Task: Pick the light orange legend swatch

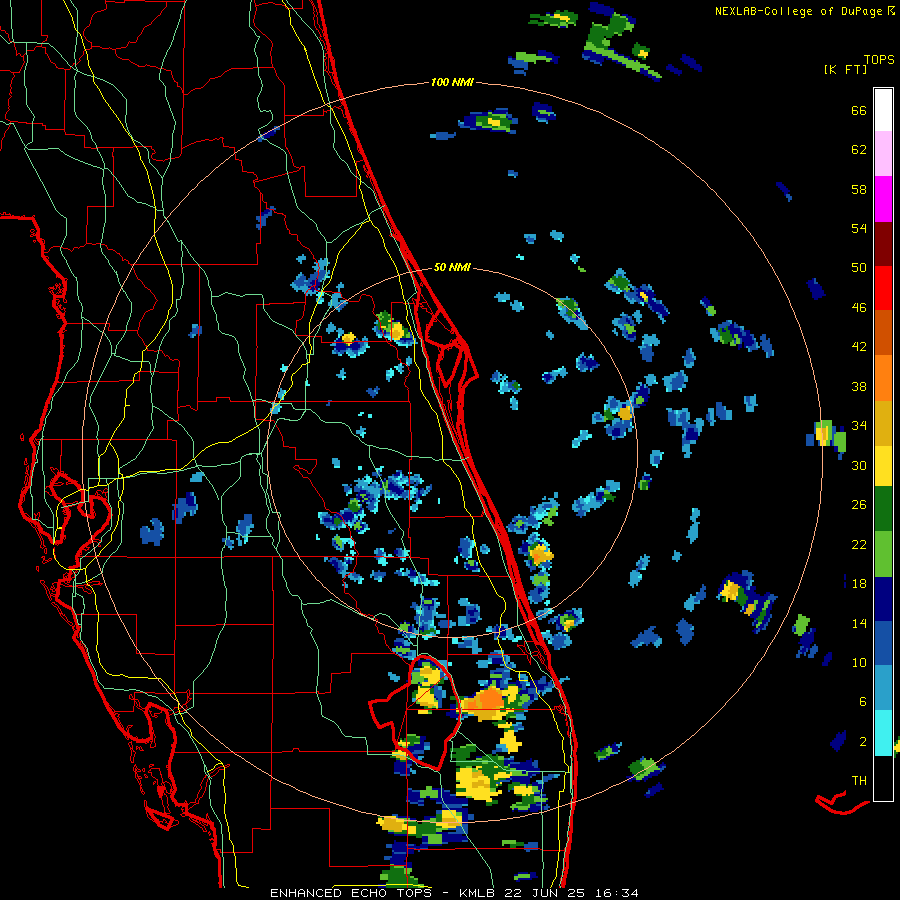Action: 883,378
